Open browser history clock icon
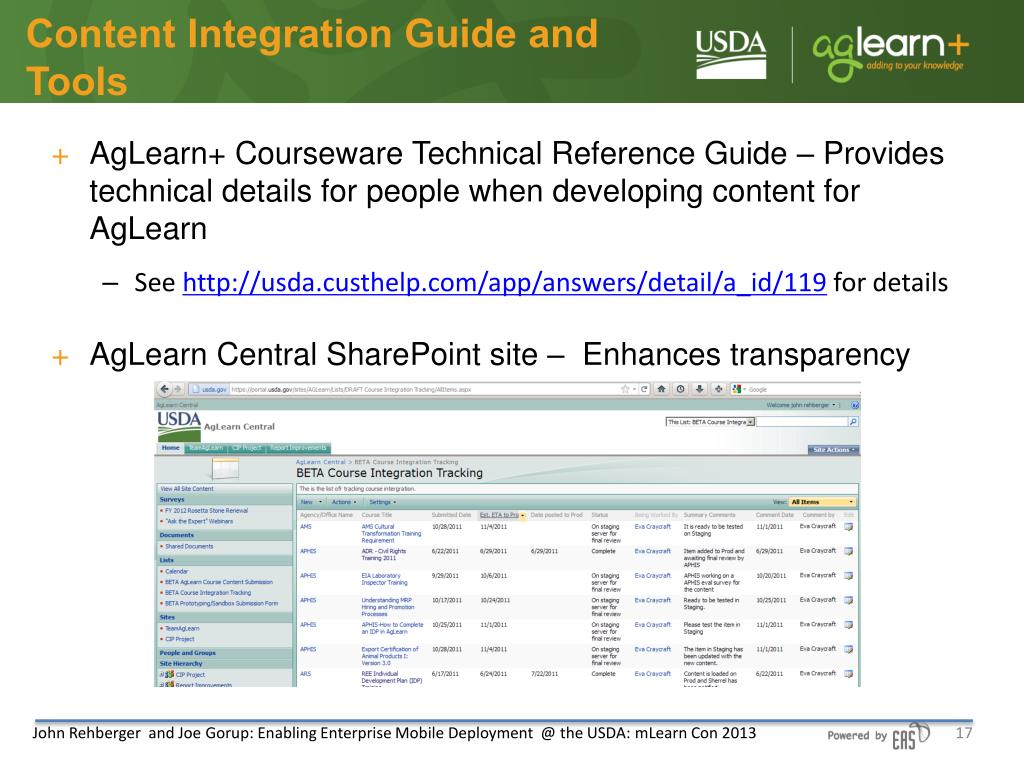Viewport: 1024px width, 768px height. [x=680, y=389]
